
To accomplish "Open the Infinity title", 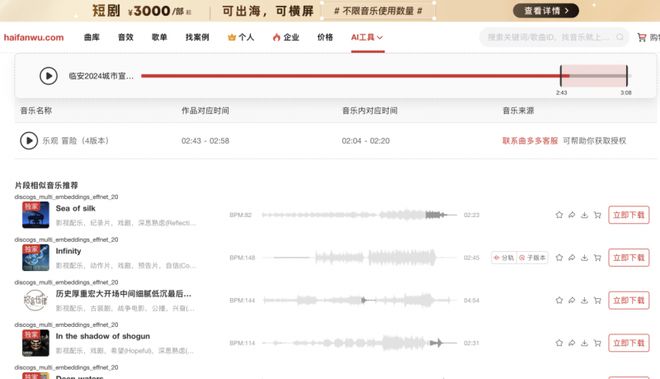I will (x=68, y=251).
